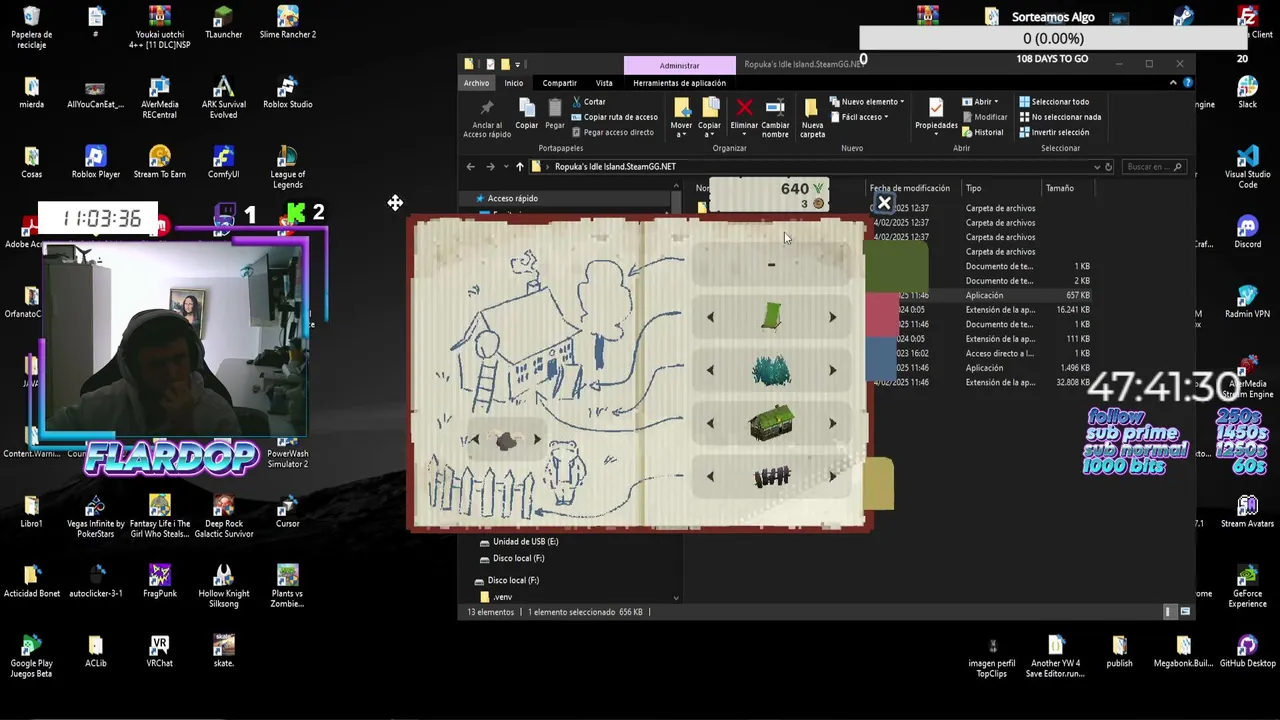Click right arrow beside the green-roof house item
The width and height of the screenshot is (1280, 720).
(832, 423)
